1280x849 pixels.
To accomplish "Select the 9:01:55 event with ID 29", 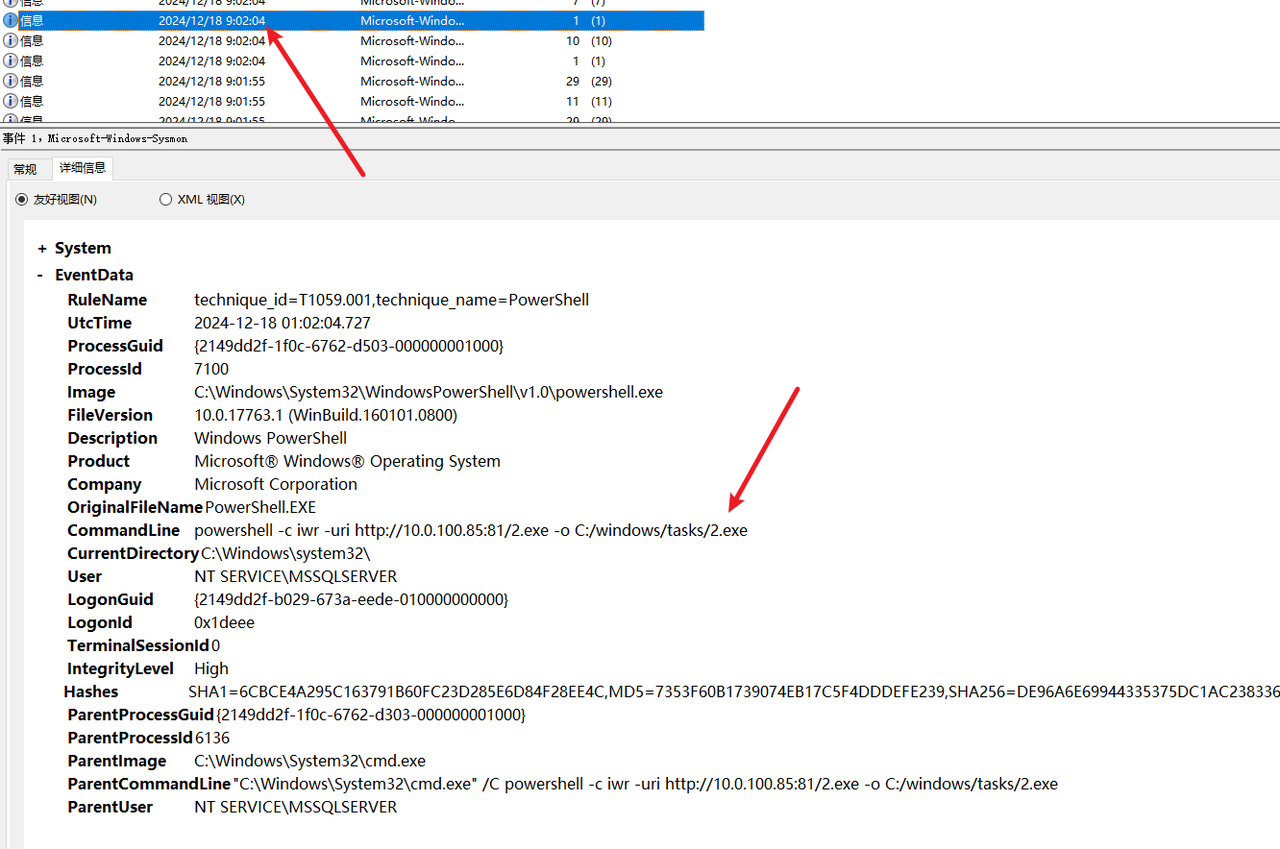I will 352,81.
